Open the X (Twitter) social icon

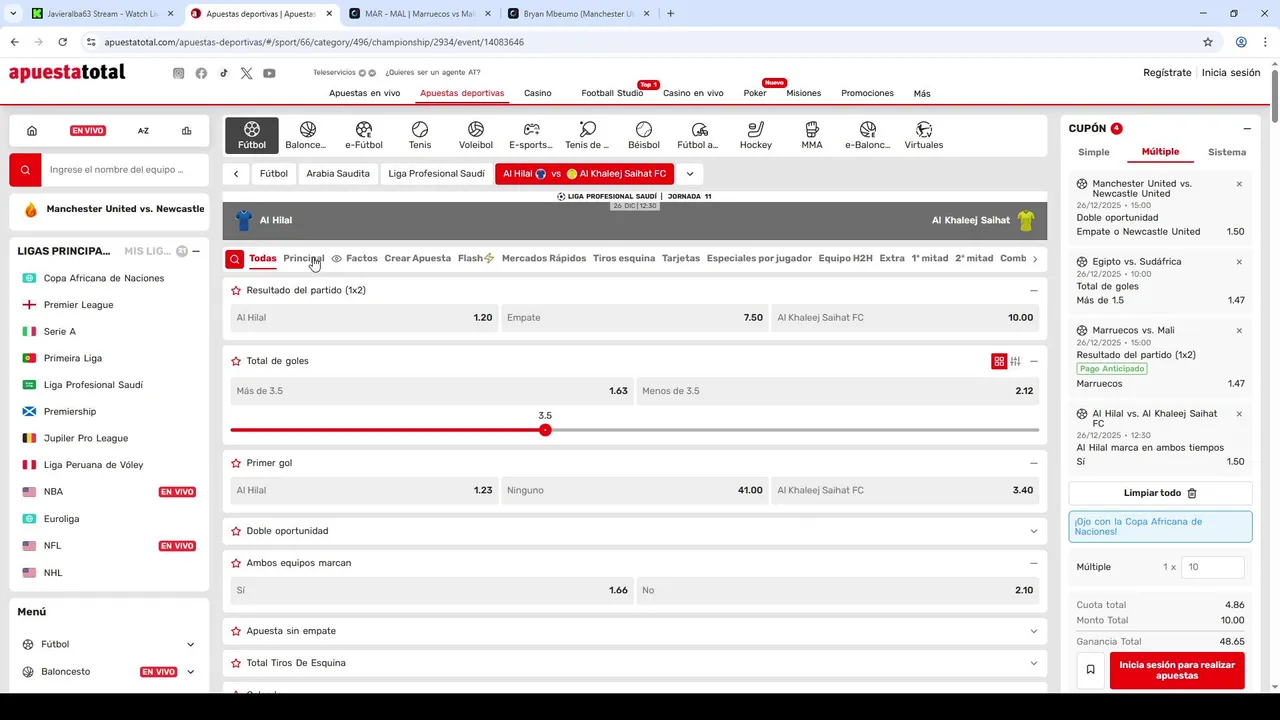click(x=247, y=73)
